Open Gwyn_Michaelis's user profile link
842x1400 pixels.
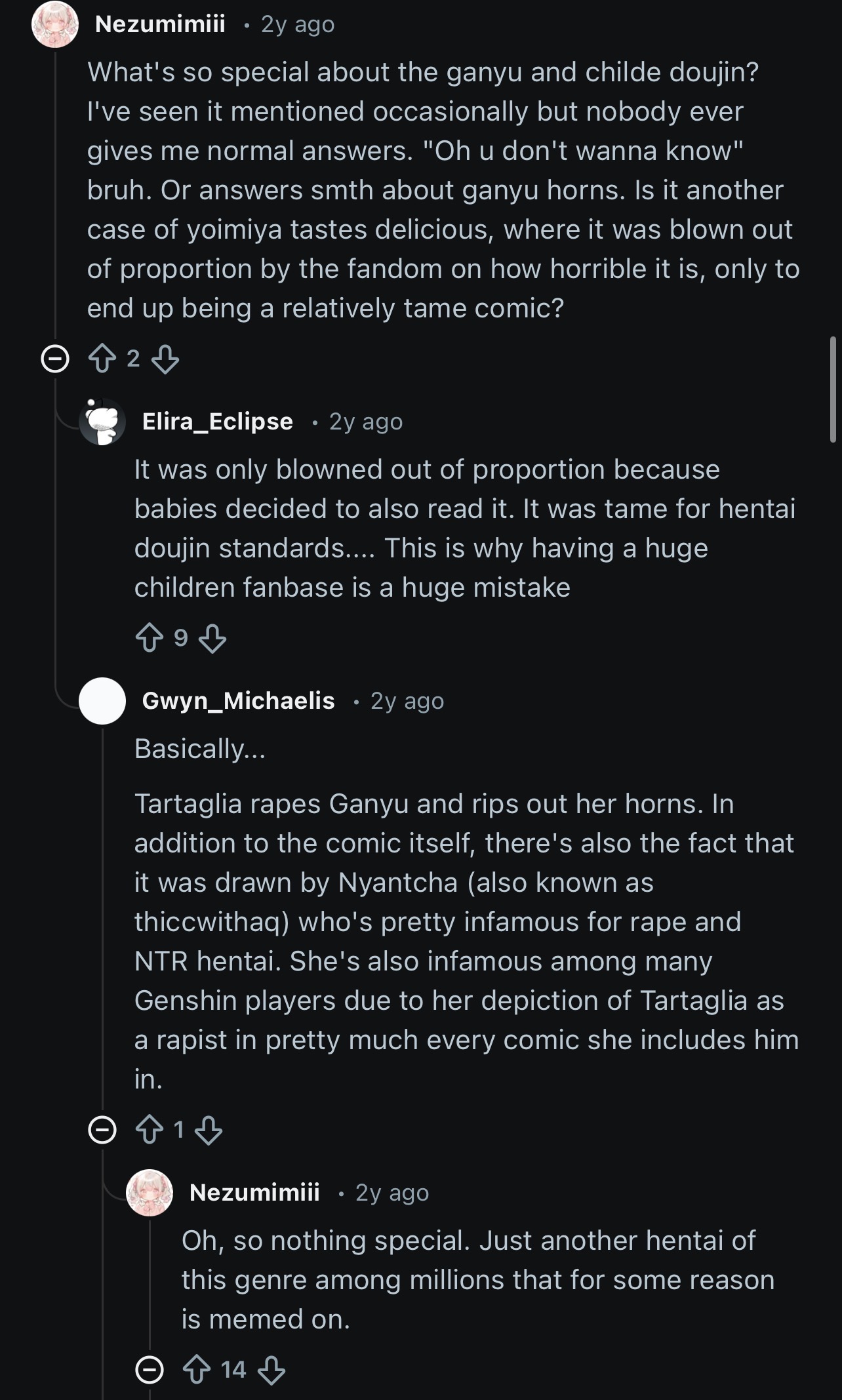click(x=238, y=701)
